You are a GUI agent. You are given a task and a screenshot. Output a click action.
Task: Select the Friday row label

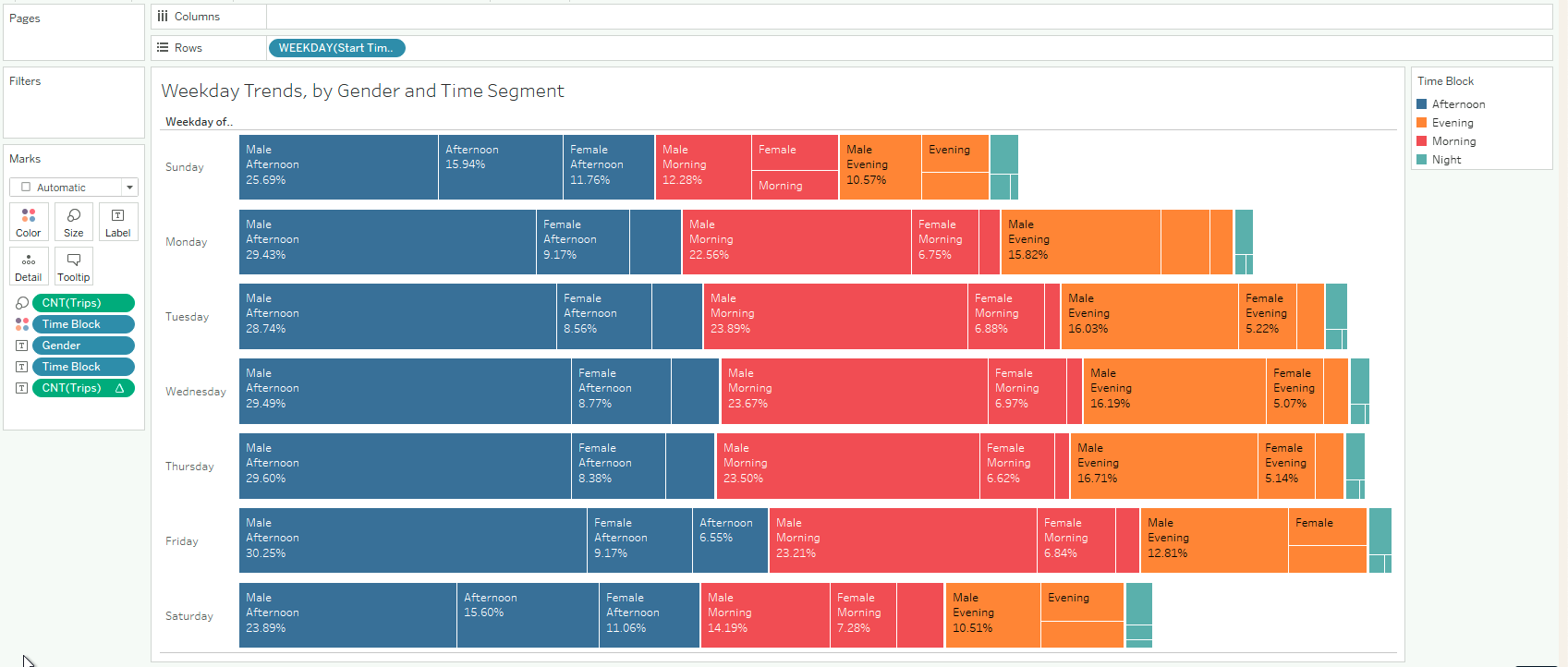pyautogui.click(x=182, y=541)
